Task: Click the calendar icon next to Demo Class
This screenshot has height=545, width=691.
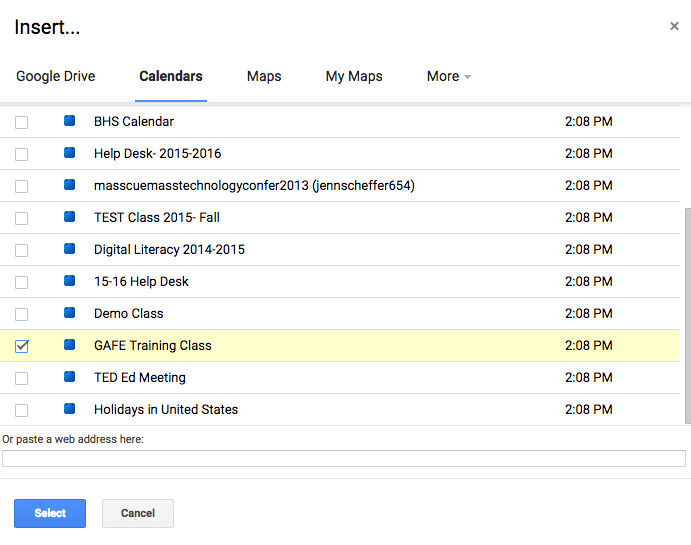Action: pos(70,313)
